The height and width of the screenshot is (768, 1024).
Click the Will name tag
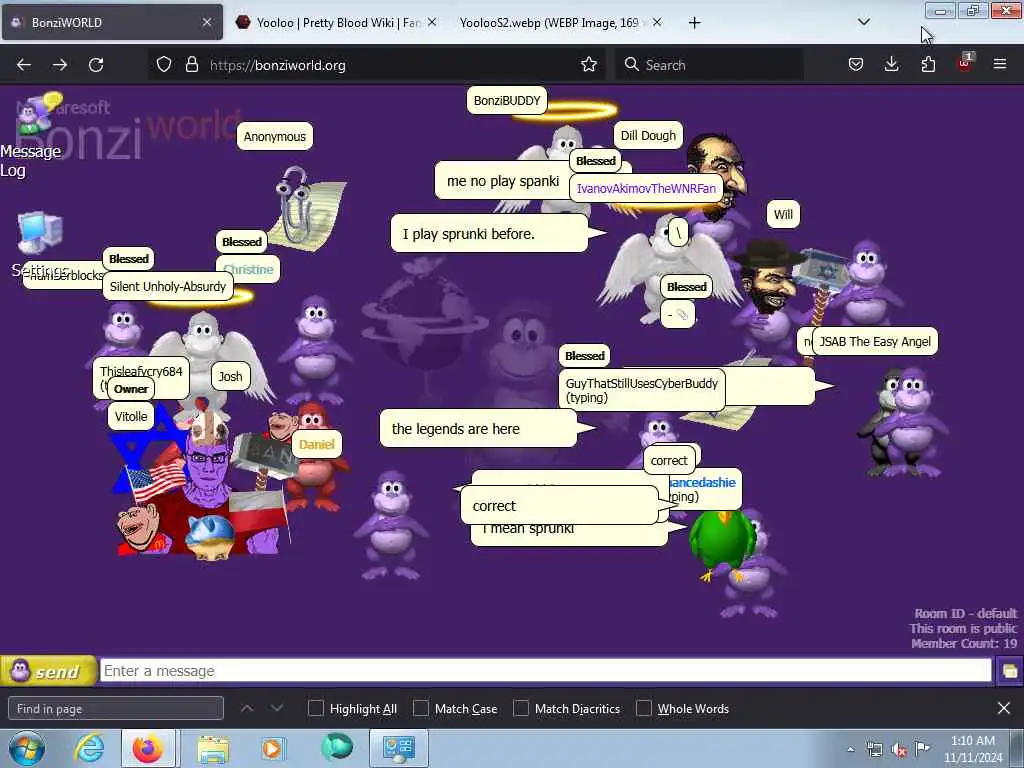783,214
